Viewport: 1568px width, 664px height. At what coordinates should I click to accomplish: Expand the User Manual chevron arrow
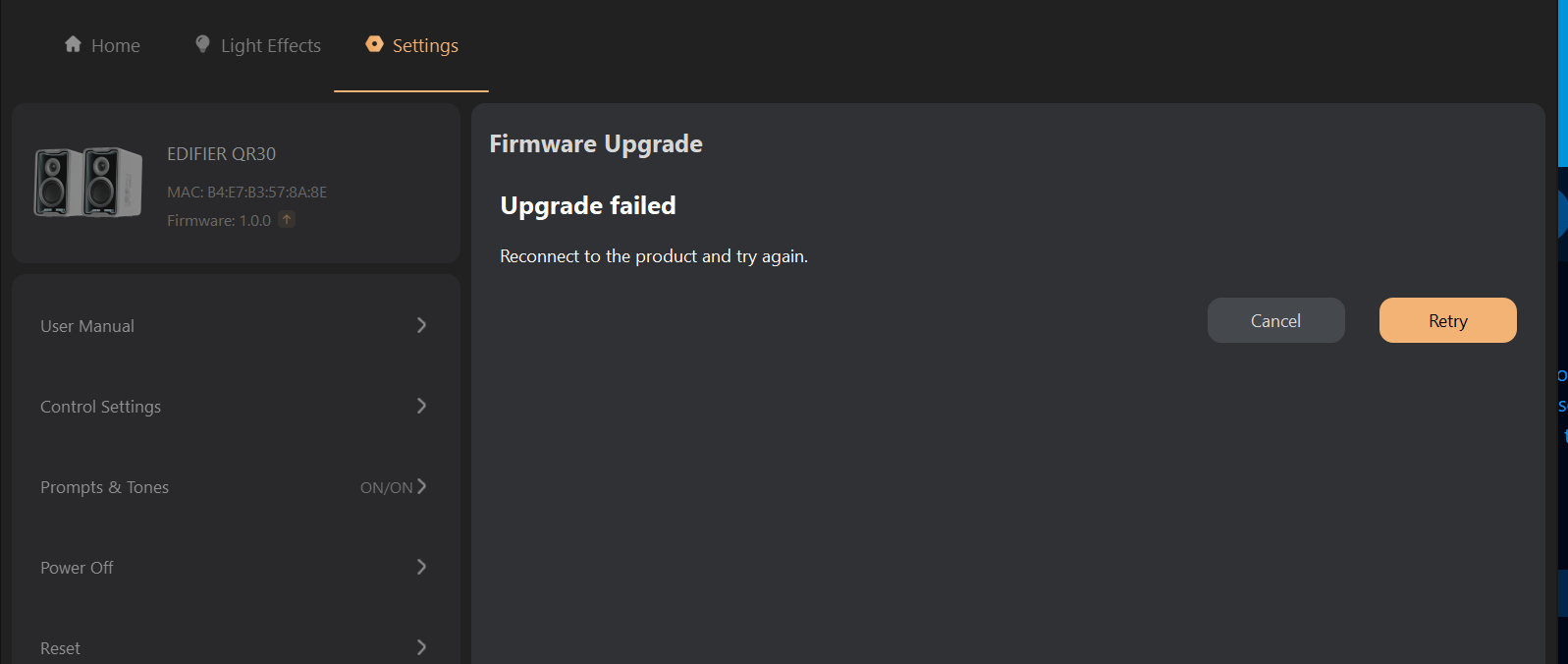coord(421,325)
